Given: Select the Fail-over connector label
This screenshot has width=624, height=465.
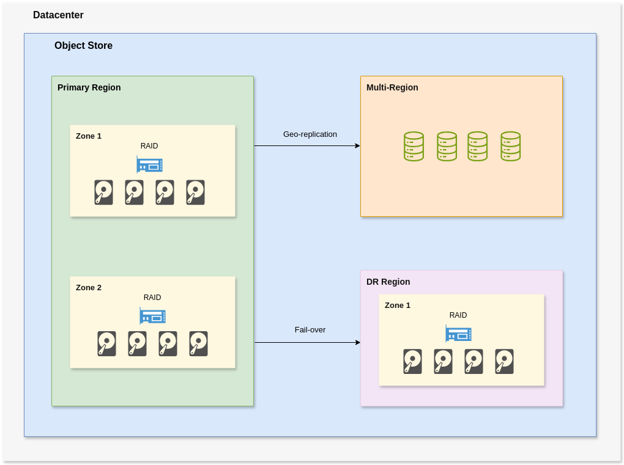Looking at the screenshot, I should click(x=310, y=330).
